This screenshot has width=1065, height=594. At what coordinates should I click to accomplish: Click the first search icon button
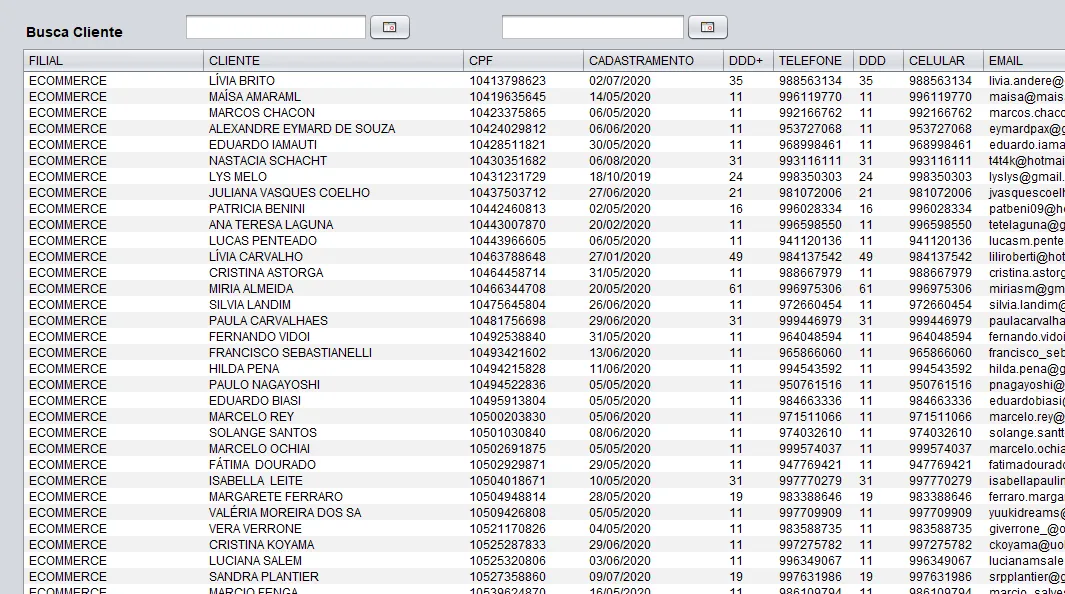click(390, 27)
